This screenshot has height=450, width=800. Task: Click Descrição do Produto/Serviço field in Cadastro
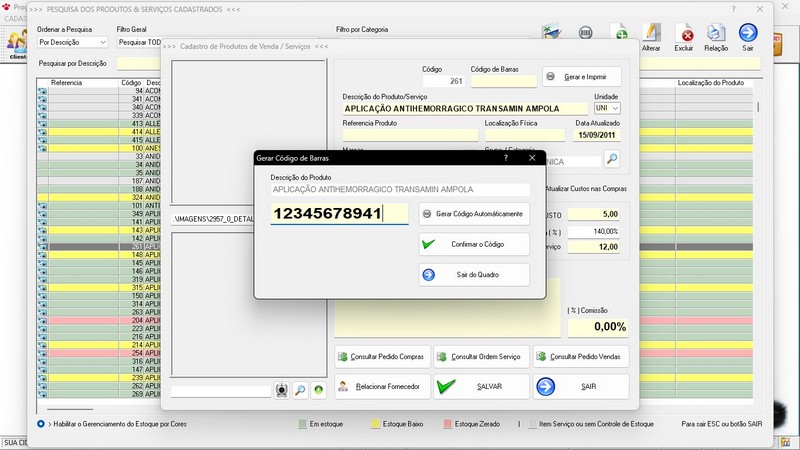tap(465, 108)
